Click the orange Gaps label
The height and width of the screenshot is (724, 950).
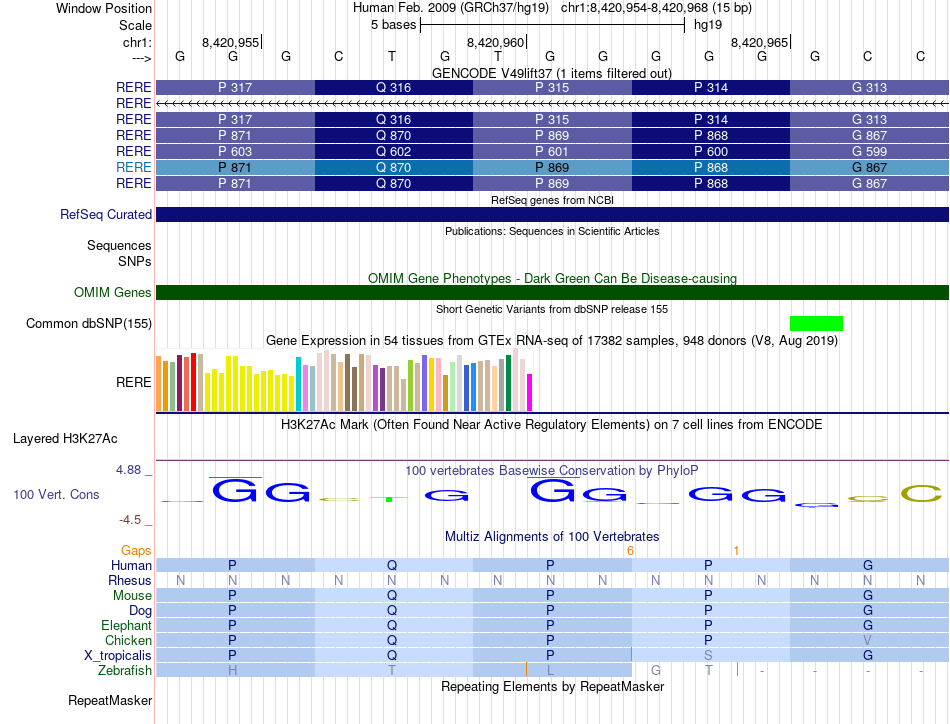[136, 550]
